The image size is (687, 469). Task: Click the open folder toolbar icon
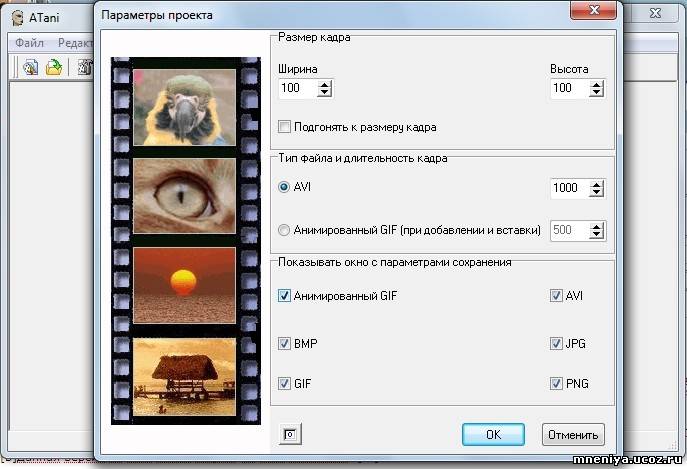pos(53,68)
